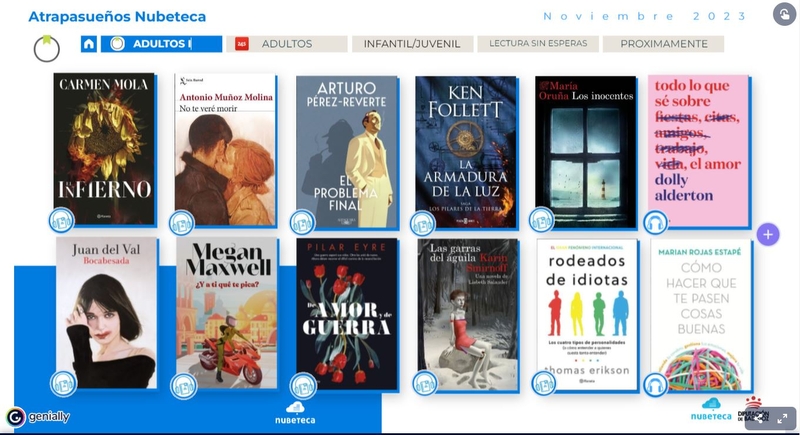Select Carmen Mola El Infierno cover

[x=104, y=148]
